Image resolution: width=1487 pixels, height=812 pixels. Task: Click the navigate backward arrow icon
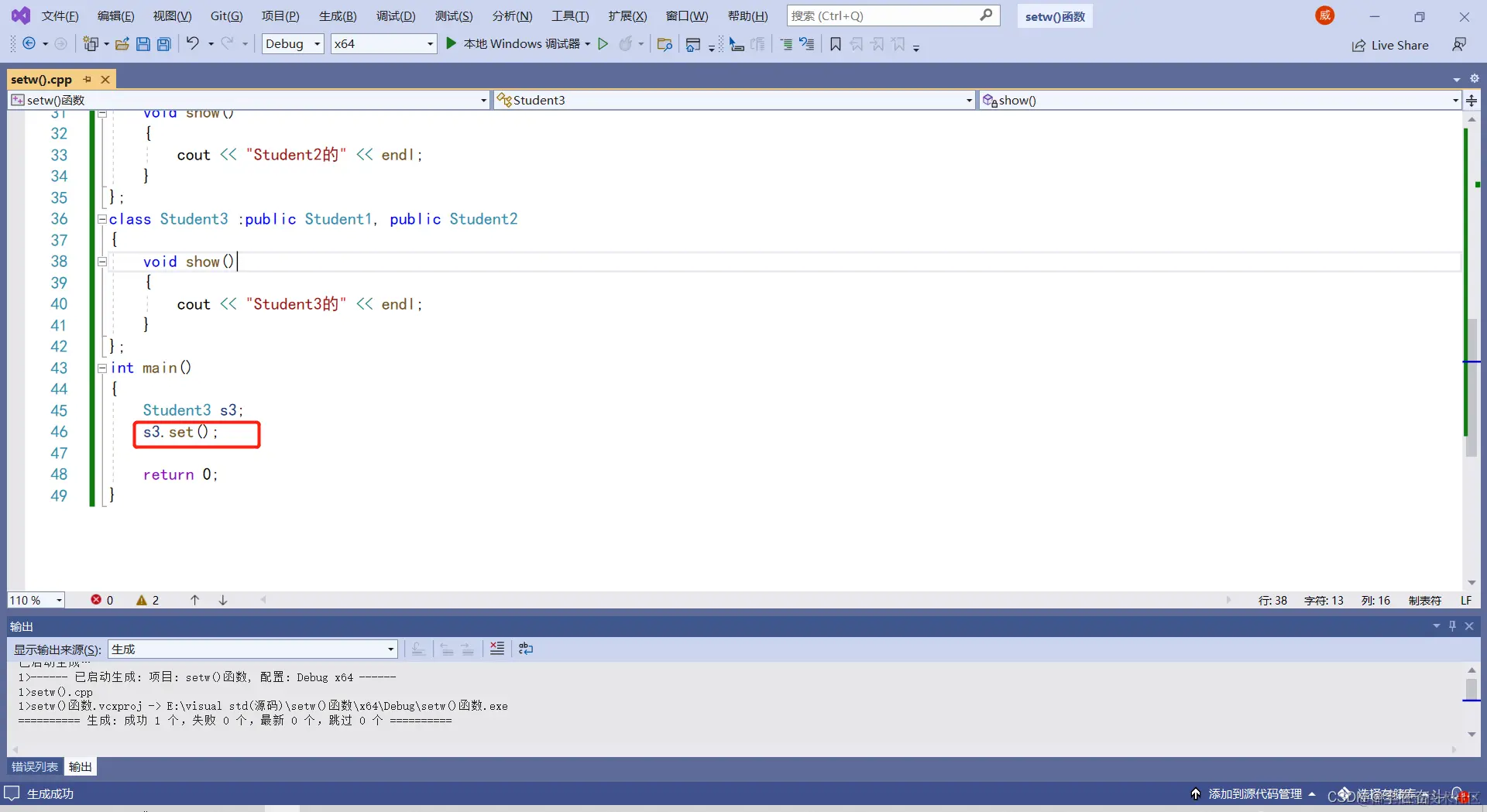[x=29, y=44]
